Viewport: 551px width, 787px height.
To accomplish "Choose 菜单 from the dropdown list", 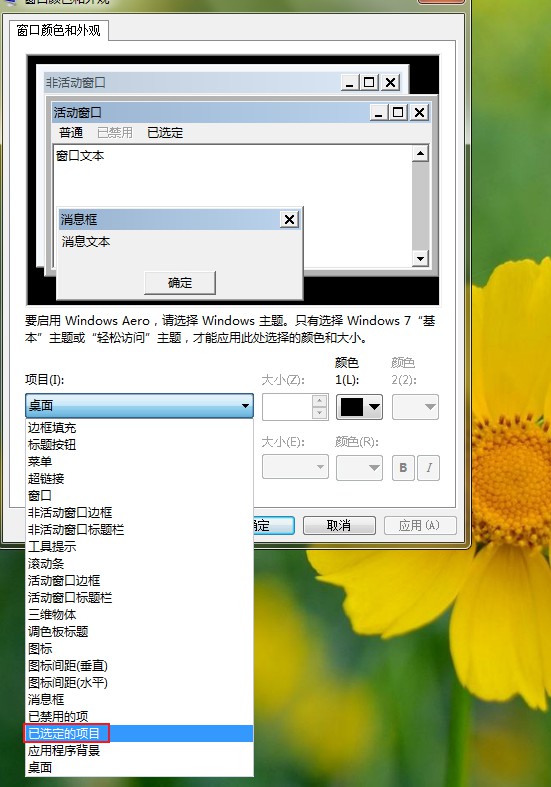I will tap(139, 462).
